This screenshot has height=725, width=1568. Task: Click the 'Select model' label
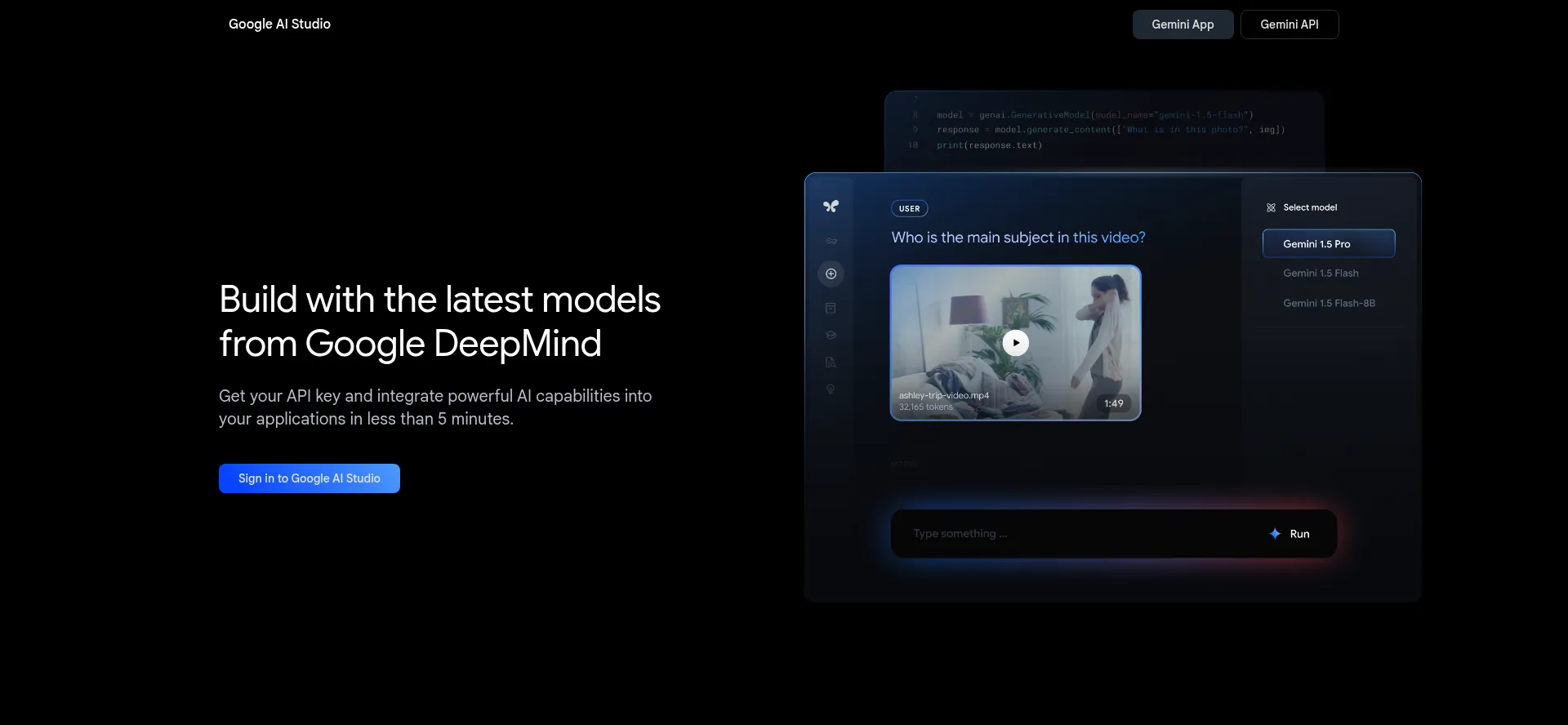point(1310,207)
